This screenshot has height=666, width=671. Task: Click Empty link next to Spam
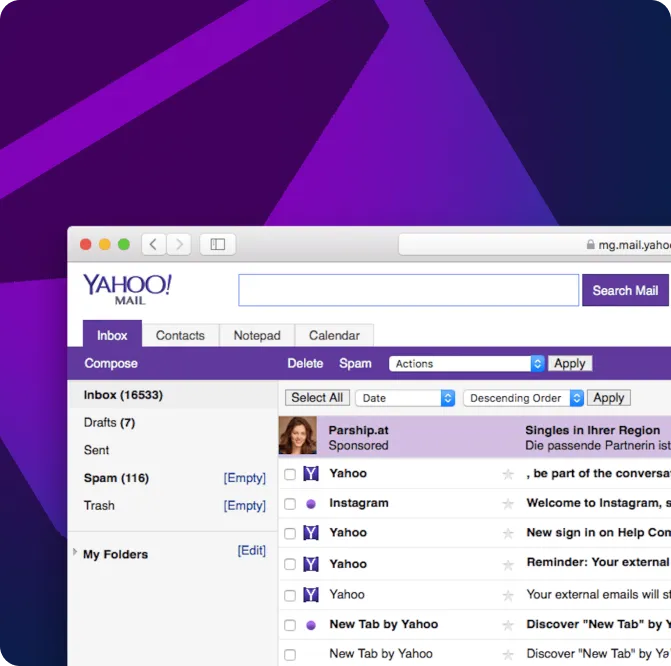coord(245,478)
